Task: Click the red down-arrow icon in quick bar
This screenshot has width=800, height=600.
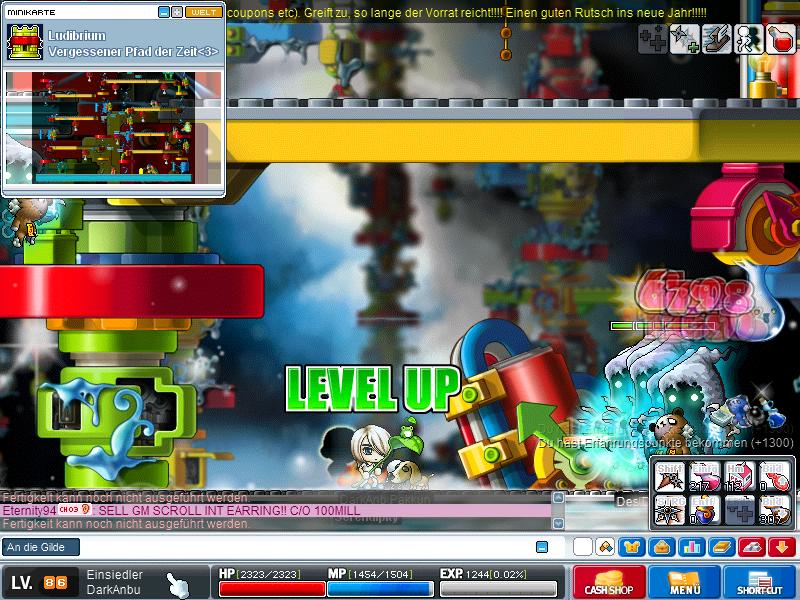Action: point(782,547)
